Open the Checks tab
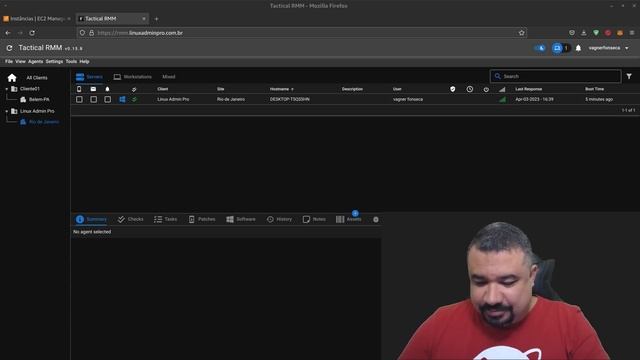This screenshot has width=640, height=360. tap(131, 219)
